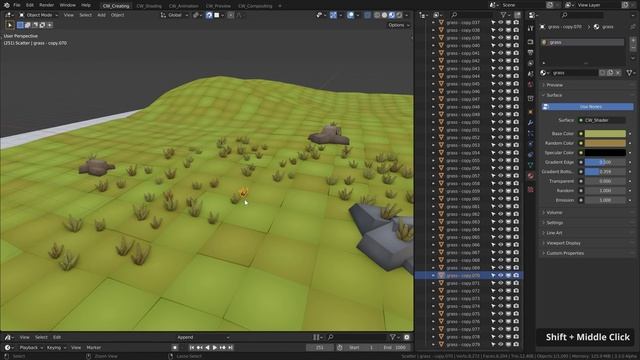Switch to the CW_Animation workspace tab
Viewport: 640px width, 360px height.
pos(184,6)
